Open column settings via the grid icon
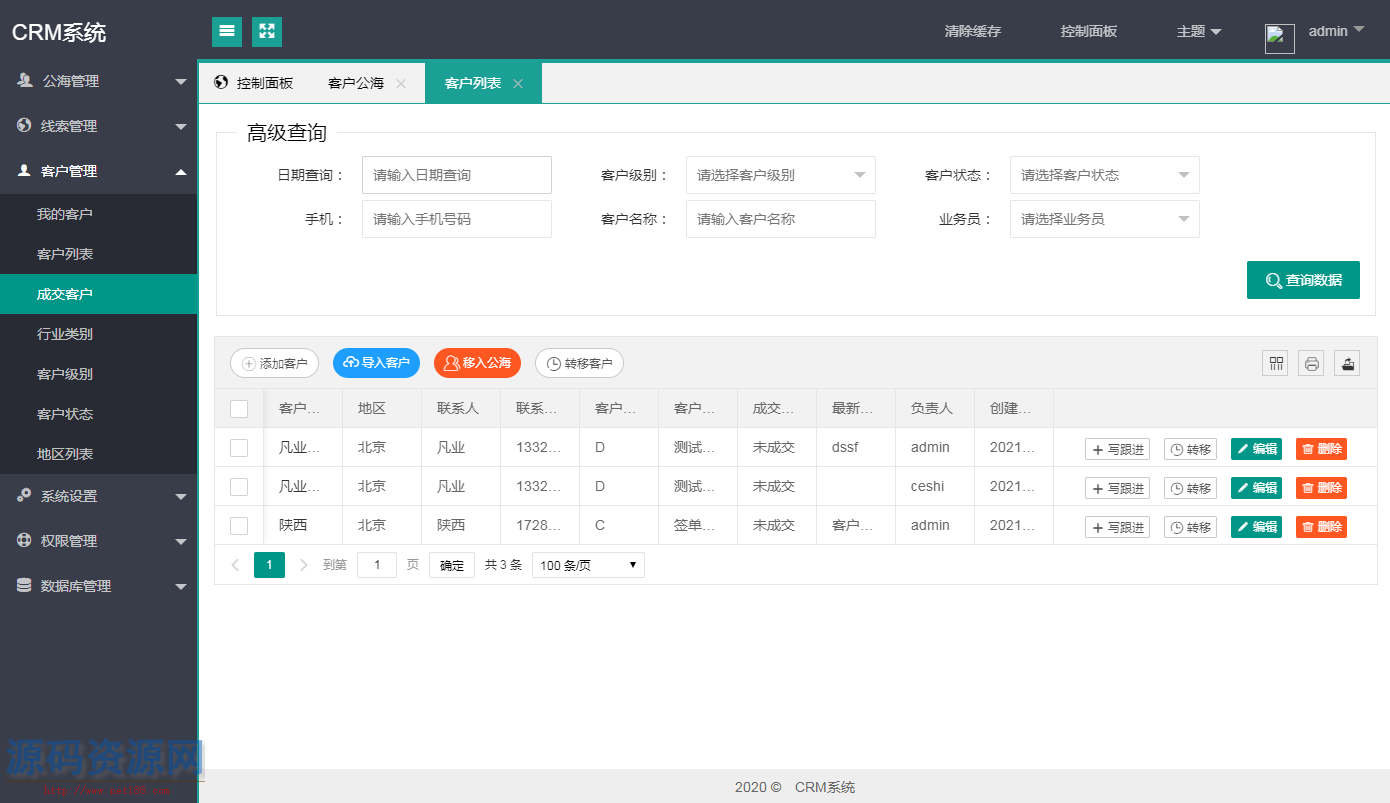Viewport: 1390px width, 803px height. click(x=1275, y=363)
